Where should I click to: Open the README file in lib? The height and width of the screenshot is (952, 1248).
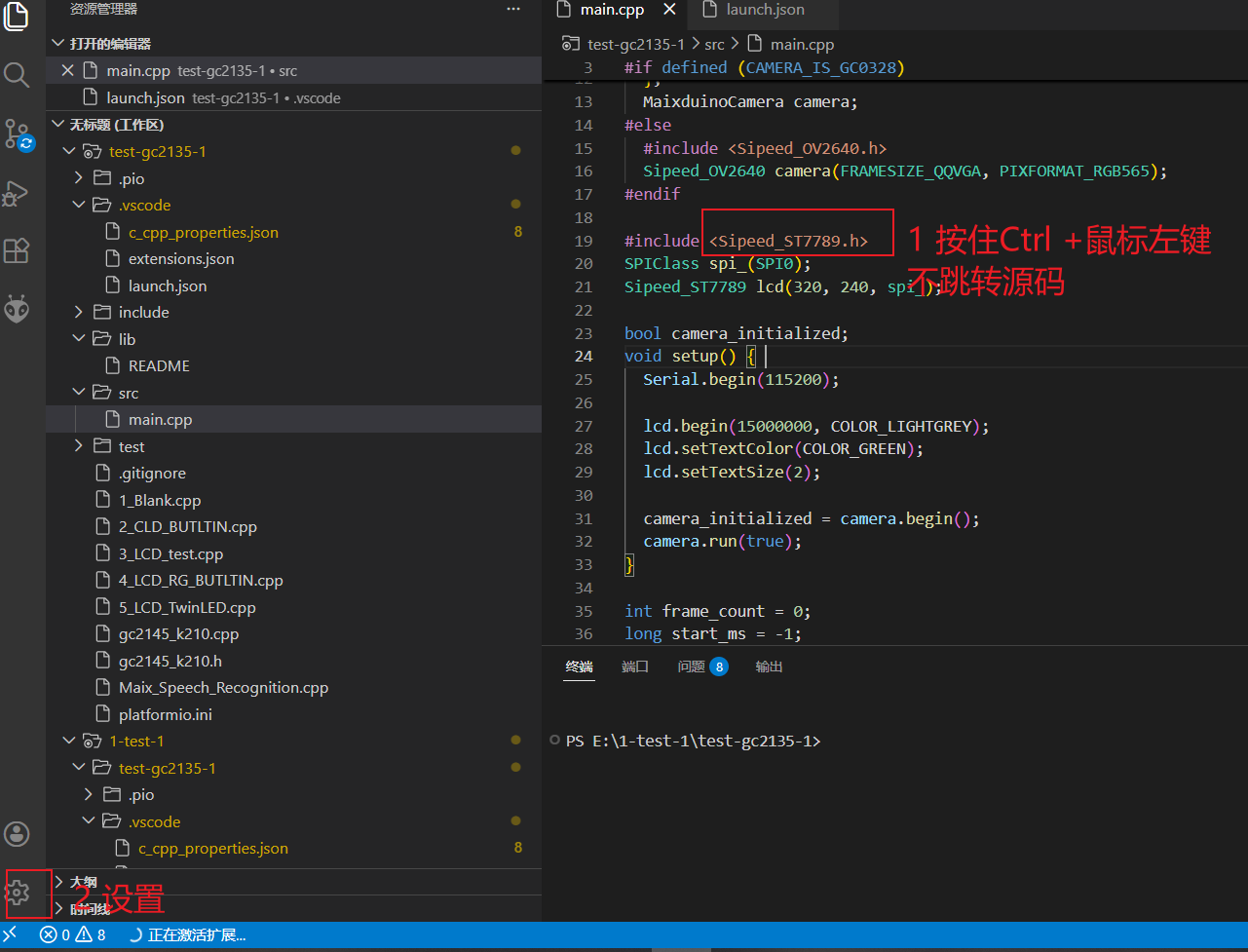293,366
